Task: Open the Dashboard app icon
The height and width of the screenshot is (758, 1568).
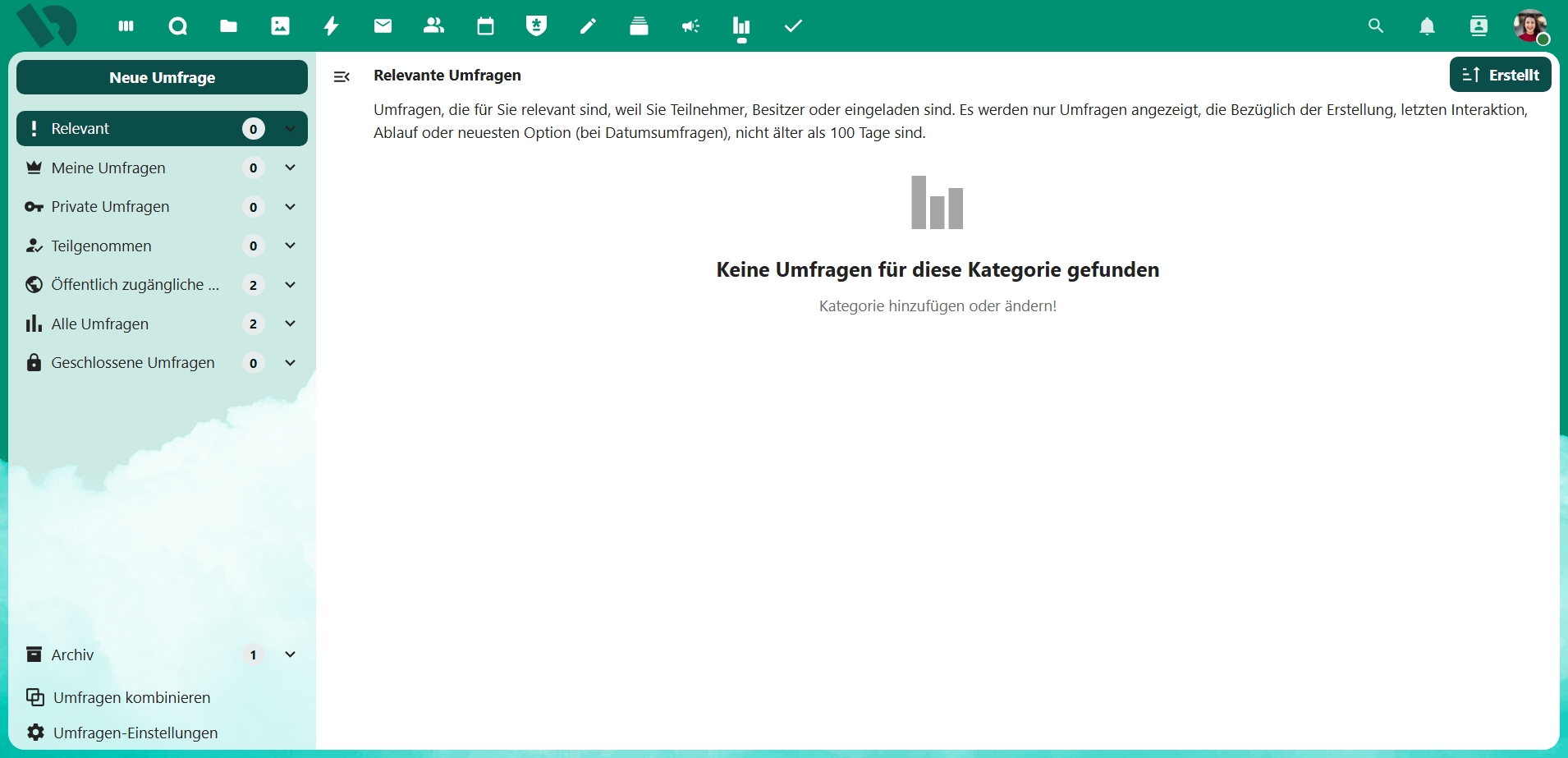Action: click(x=126, y=26)
